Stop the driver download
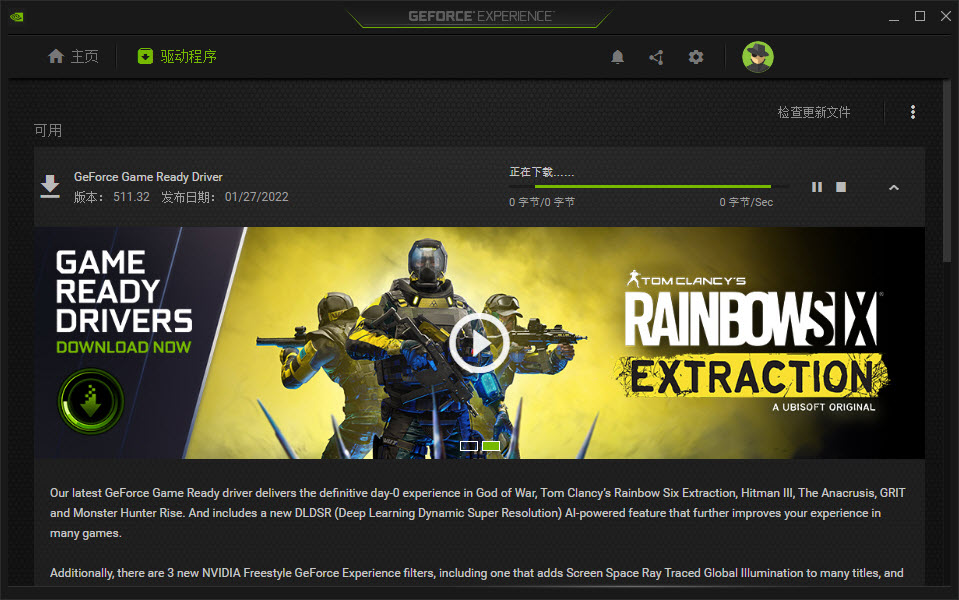The height and width of the screenshot is (600, 959). (841, 187)
